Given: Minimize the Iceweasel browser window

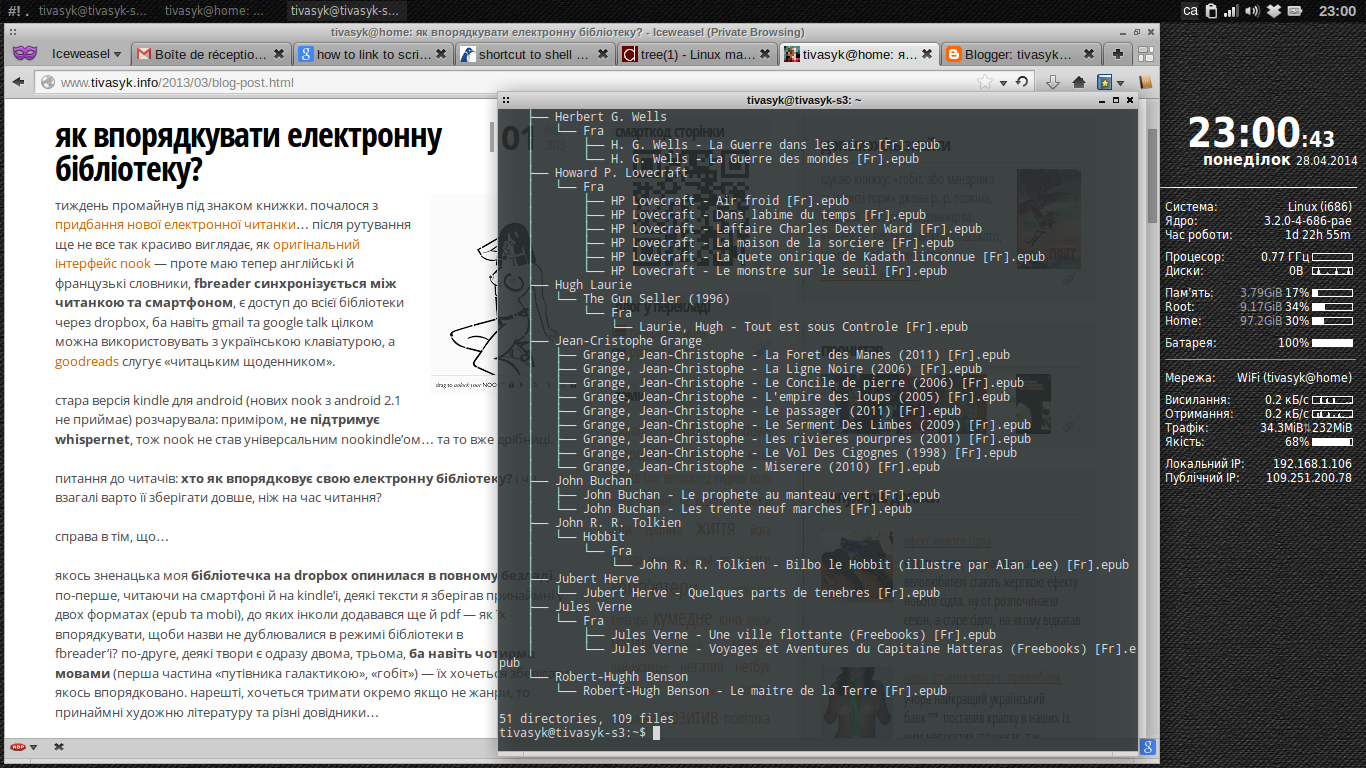Looking at the screenshot, I should point(1122,32).
